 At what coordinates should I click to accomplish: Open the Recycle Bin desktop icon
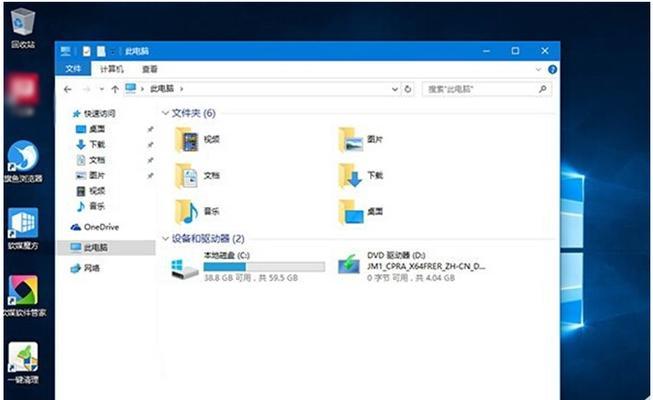tap(23, 28)
